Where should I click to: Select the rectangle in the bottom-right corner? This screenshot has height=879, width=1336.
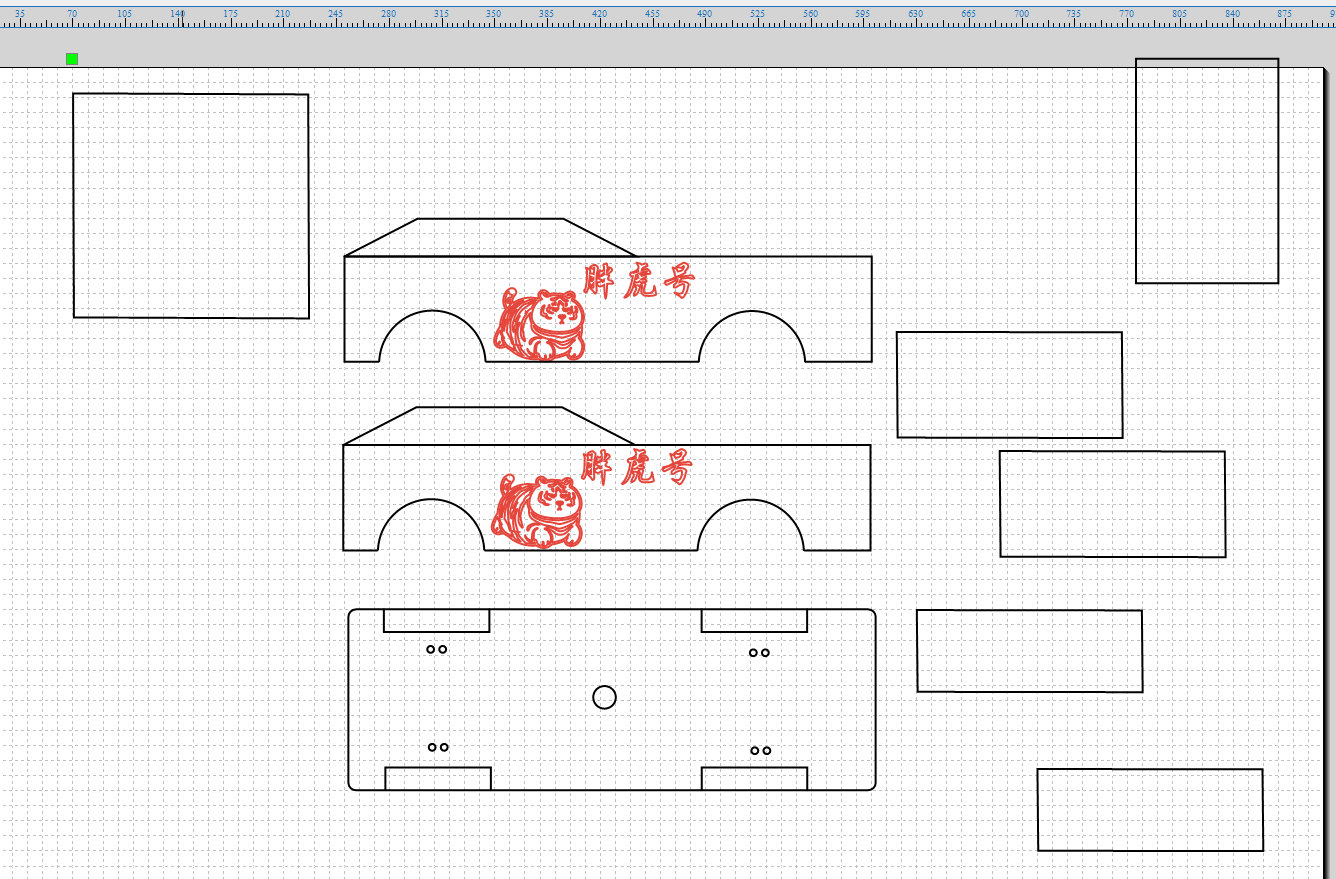click(x=1150, y=810)
